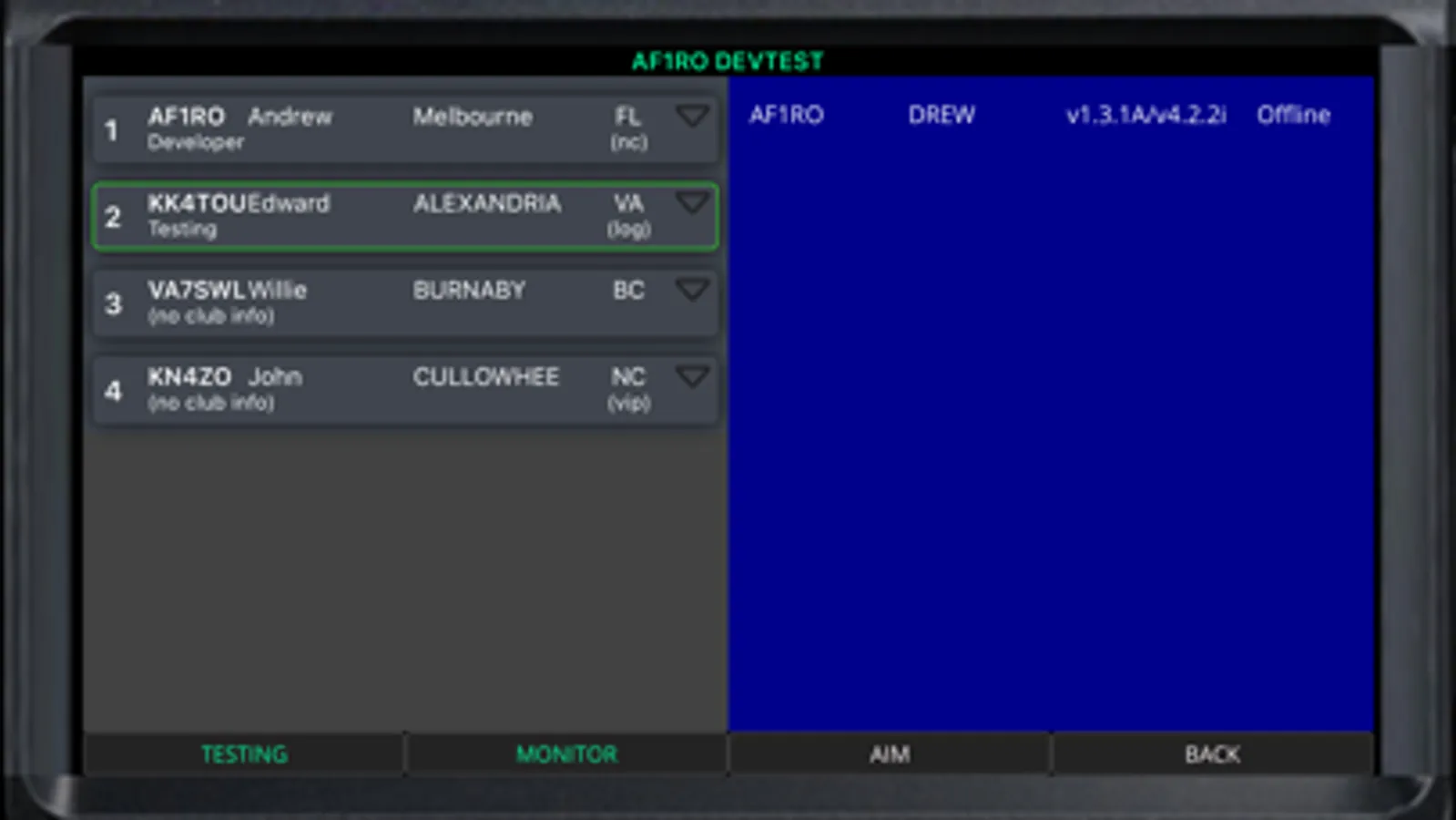Click the callsign KN4ZO
Viewport: 1456px width, 820px height.
coord(189,376)
